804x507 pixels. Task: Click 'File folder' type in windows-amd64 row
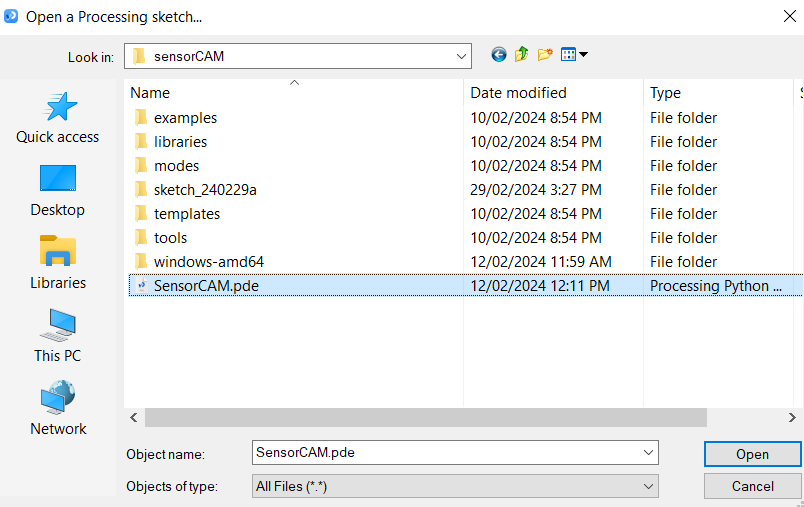click(x=684, y=262)
